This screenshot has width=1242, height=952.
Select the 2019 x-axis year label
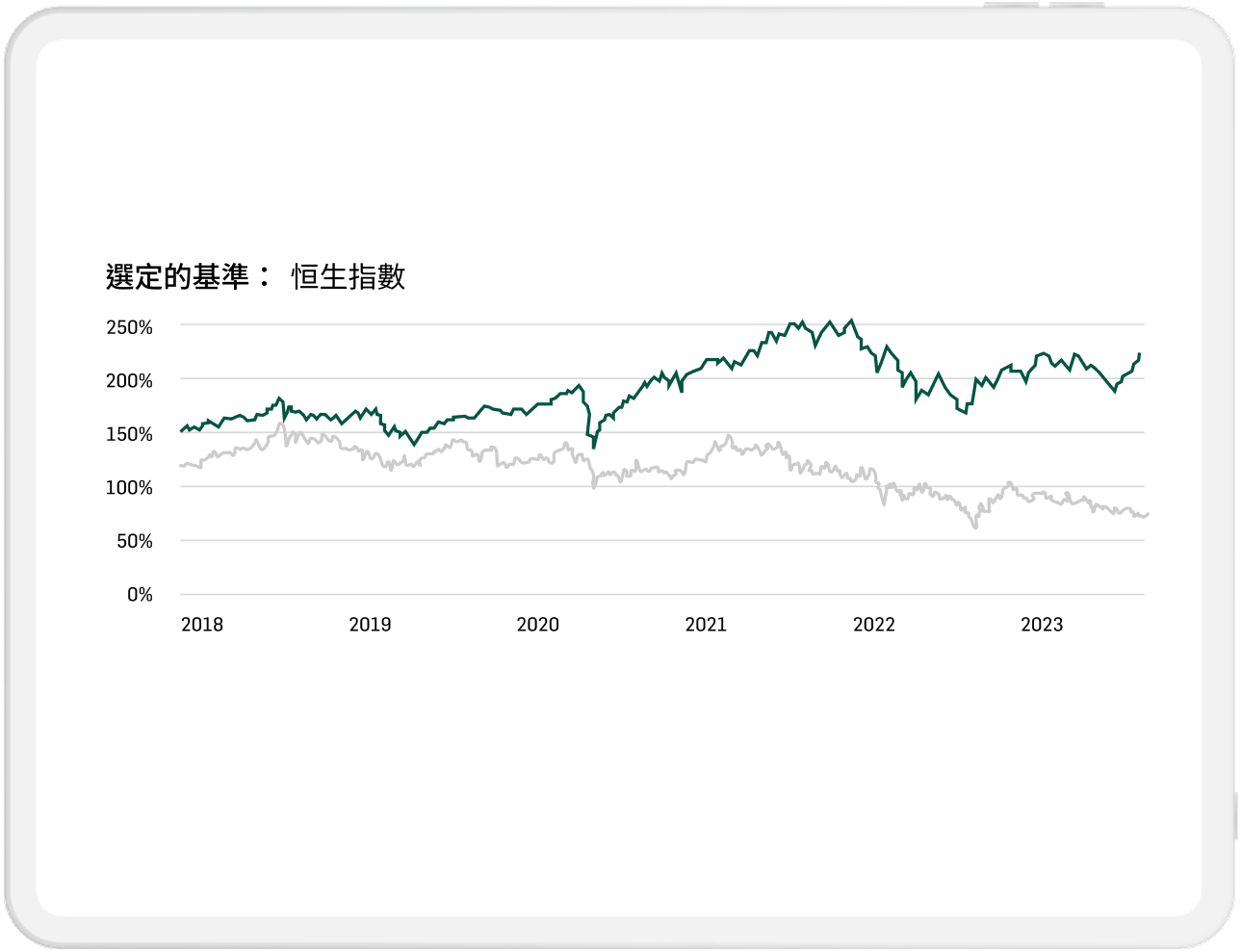[370, 625]
